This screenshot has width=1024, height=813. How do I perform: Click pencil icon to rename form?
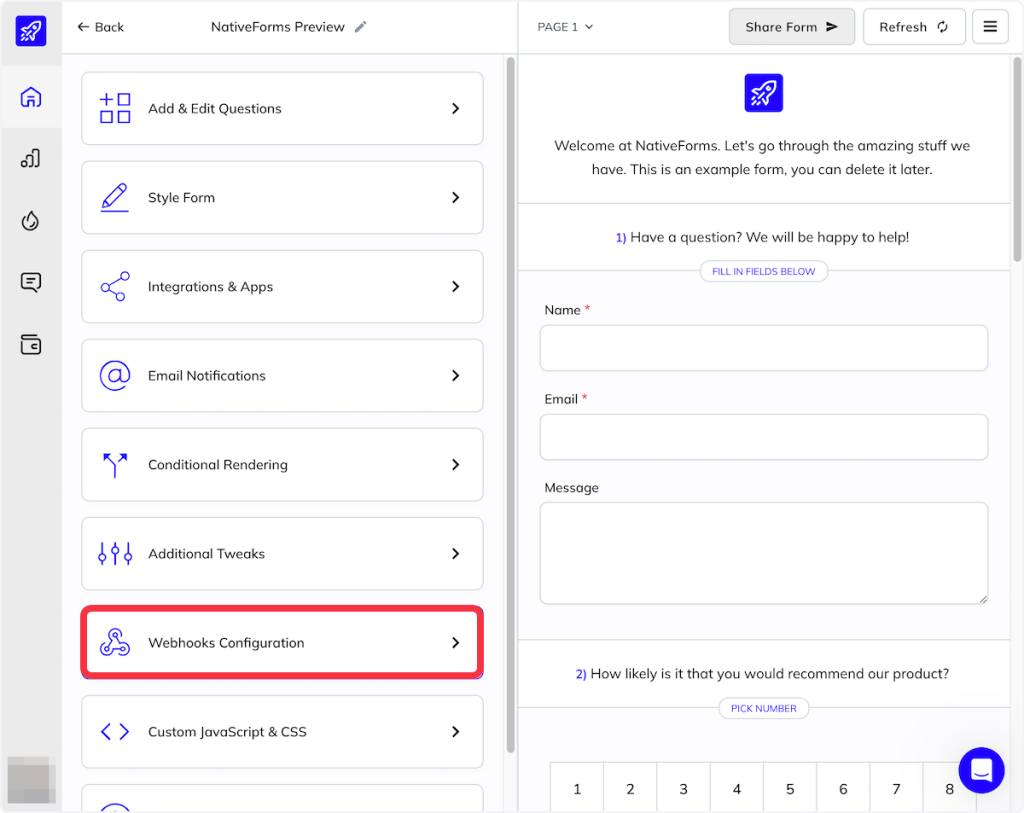pos(361,27)
